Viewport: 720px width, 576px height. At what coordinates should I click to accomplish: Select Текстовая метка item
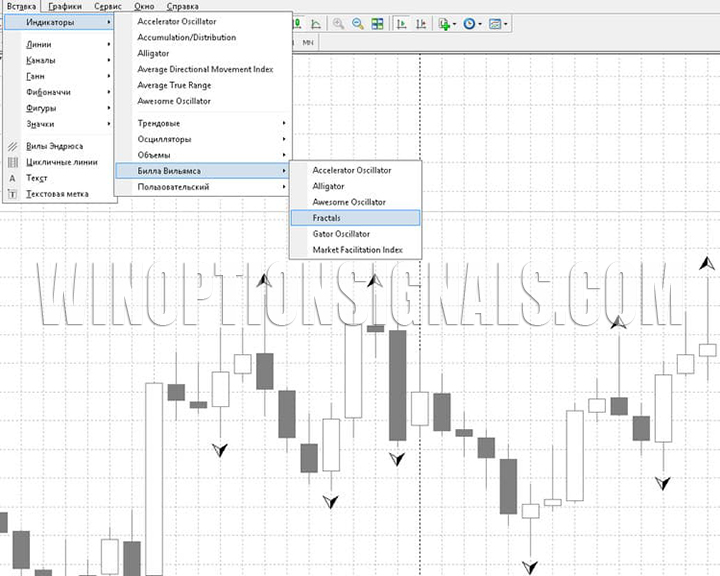(59, 194)
